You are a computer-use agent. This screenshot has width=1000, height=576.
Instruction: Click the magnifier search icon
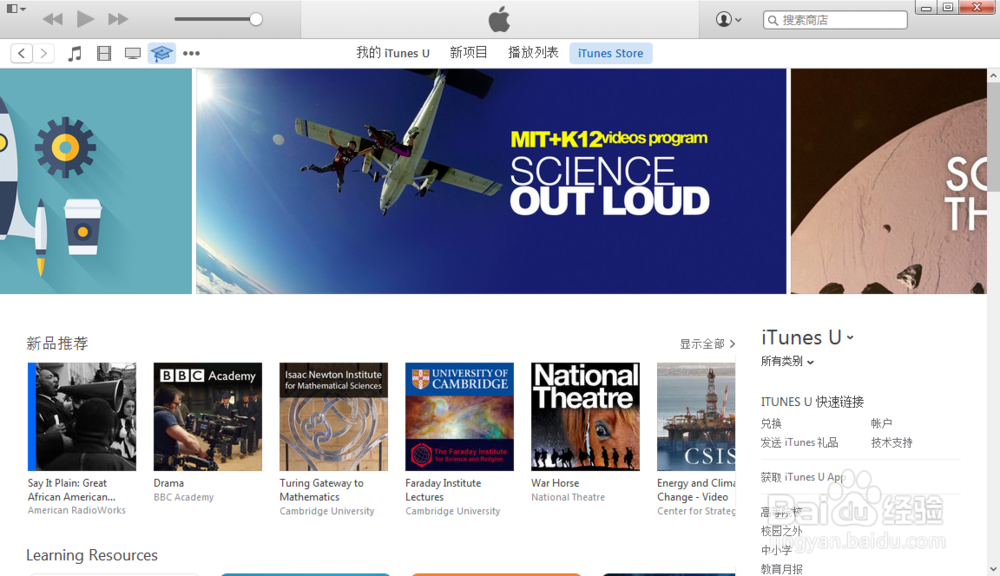click(x=773, y=20)
